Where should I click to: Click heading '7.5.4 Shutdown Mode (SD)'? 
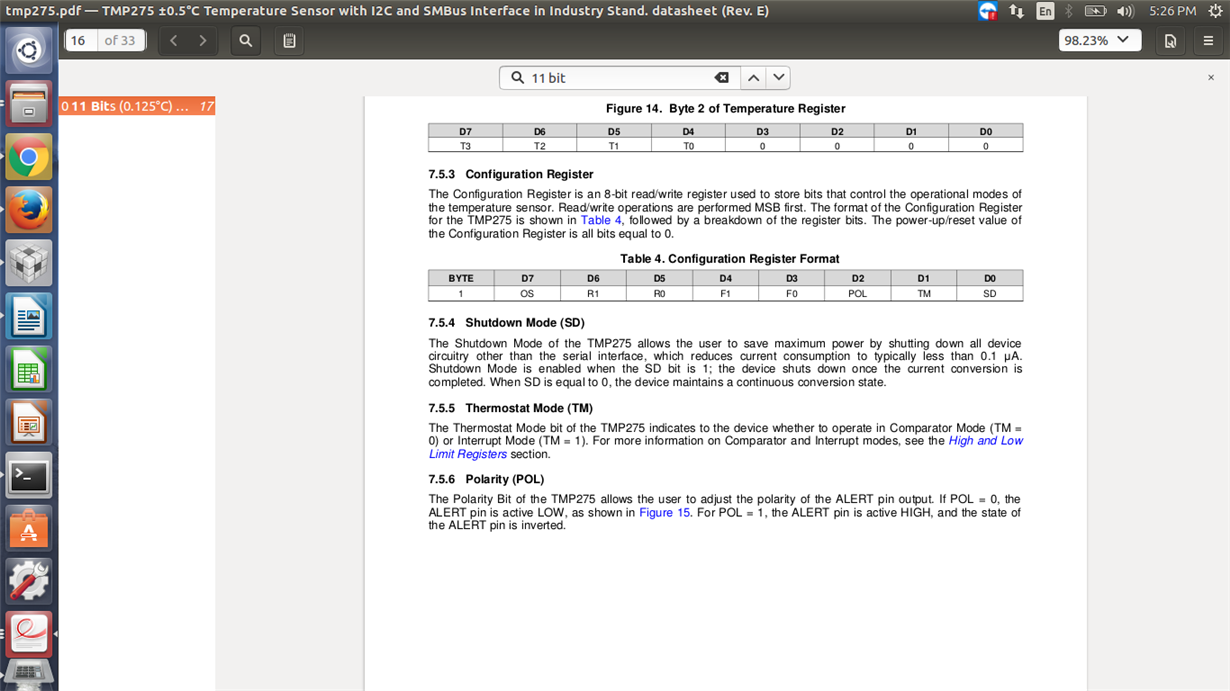coord(506,323)
